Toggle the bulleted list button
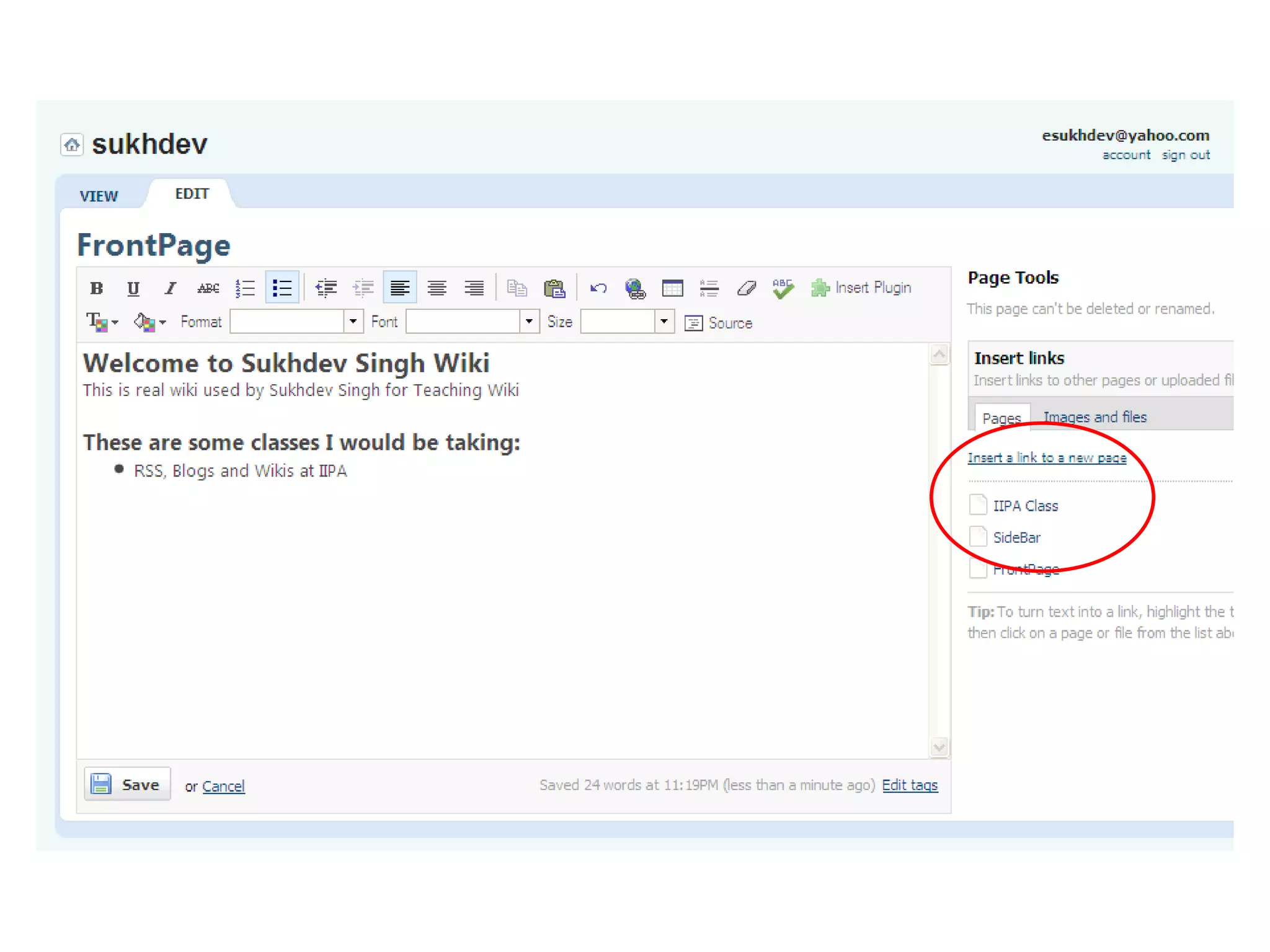Image resolution: width=1270 pixels, height=952 pixels. 282,288
